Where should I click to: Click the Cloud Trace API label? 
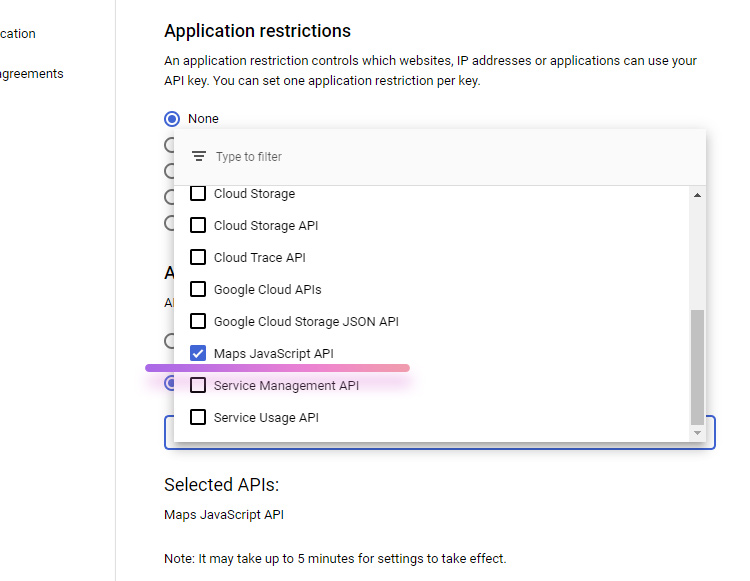260,258
